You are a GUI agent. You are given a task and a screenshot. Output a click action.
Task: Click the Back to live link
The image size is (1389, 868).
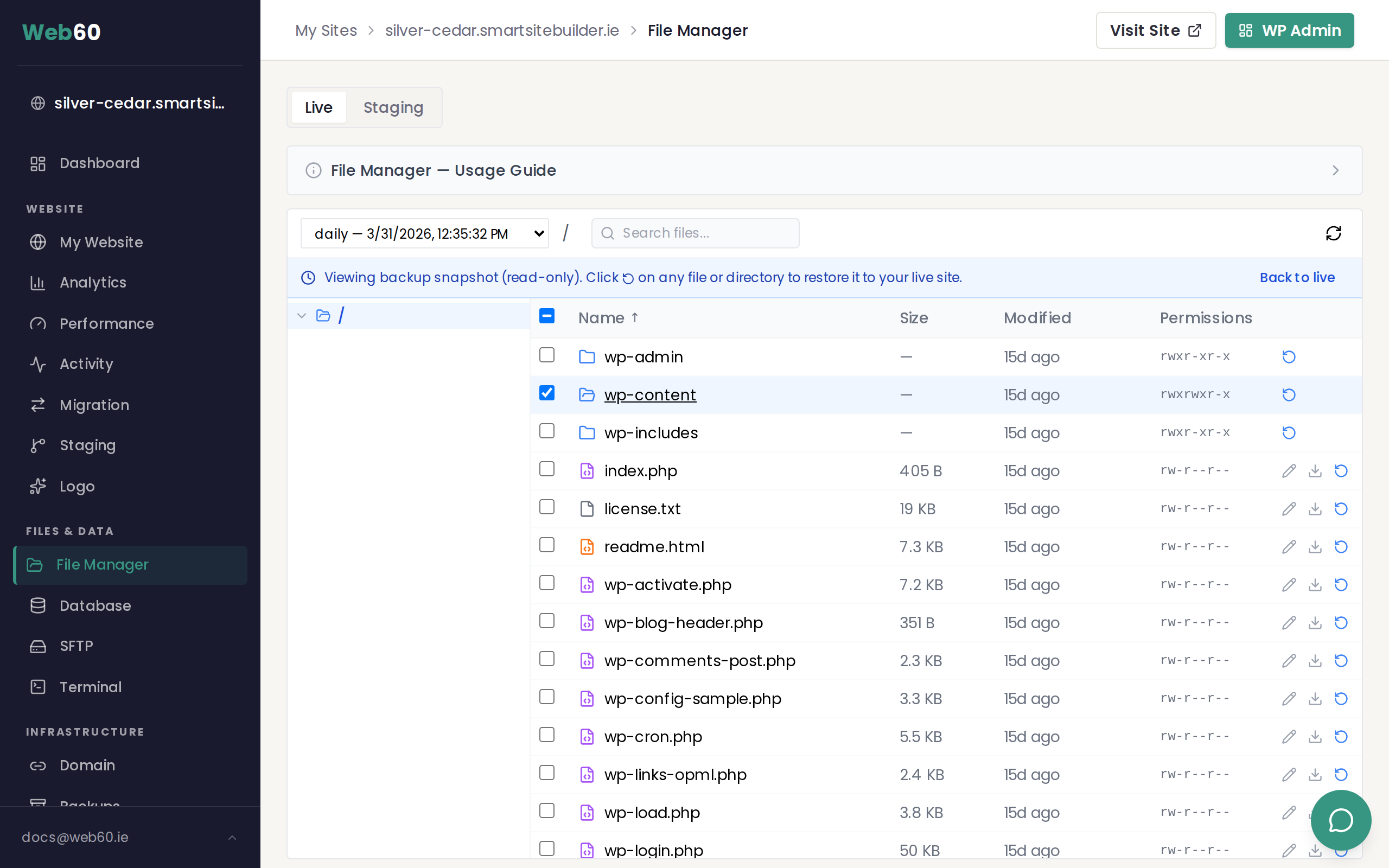click(1297, 277)
